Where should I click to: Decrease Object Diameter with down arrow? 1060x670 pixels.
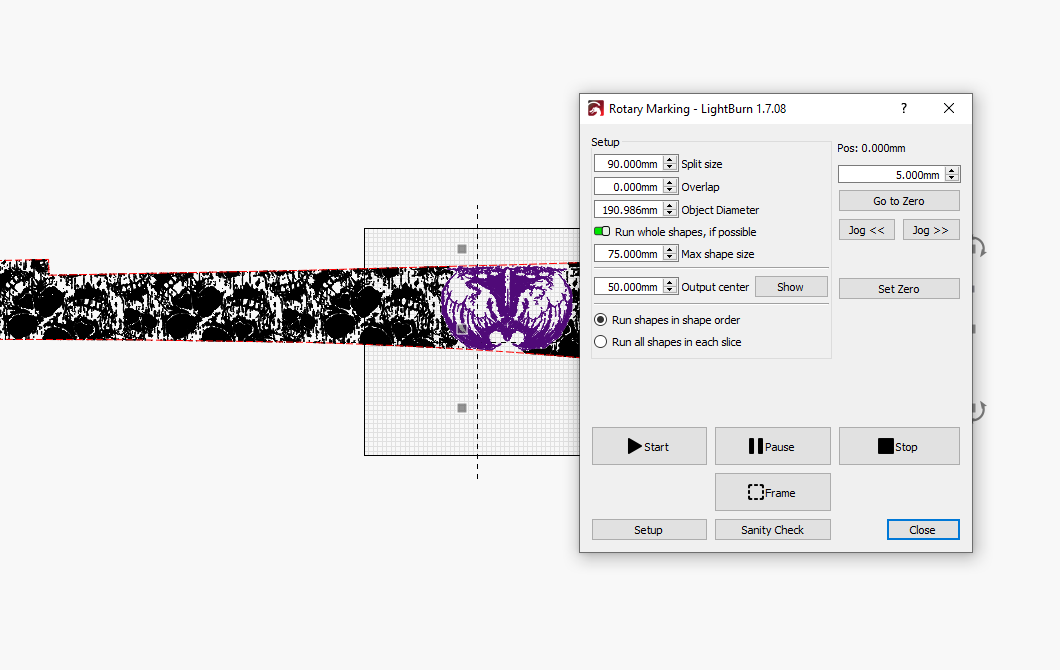point(670,214)
